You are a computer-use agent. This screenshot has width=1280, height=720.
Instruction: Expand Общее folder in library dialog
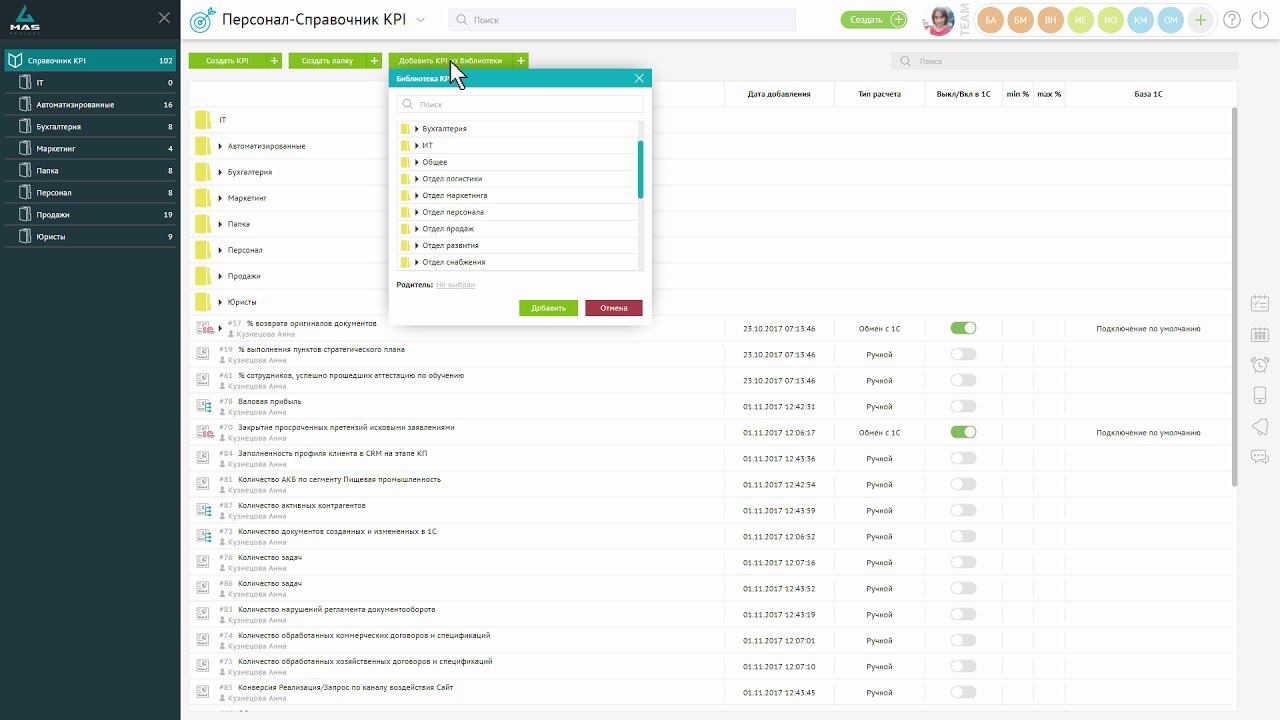[x=417, y=162]
